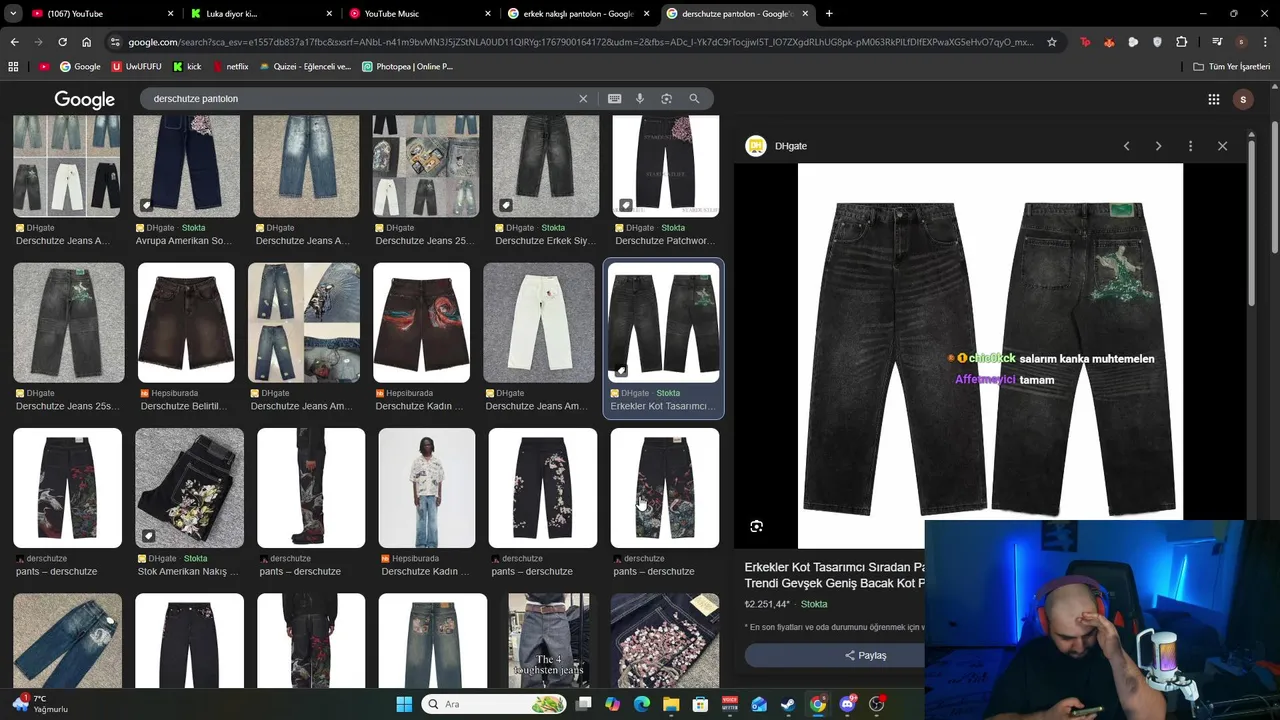Open the Chrome extensions puzzle menu
This screenshot has height=720, width=1280.
point(1182,42)
